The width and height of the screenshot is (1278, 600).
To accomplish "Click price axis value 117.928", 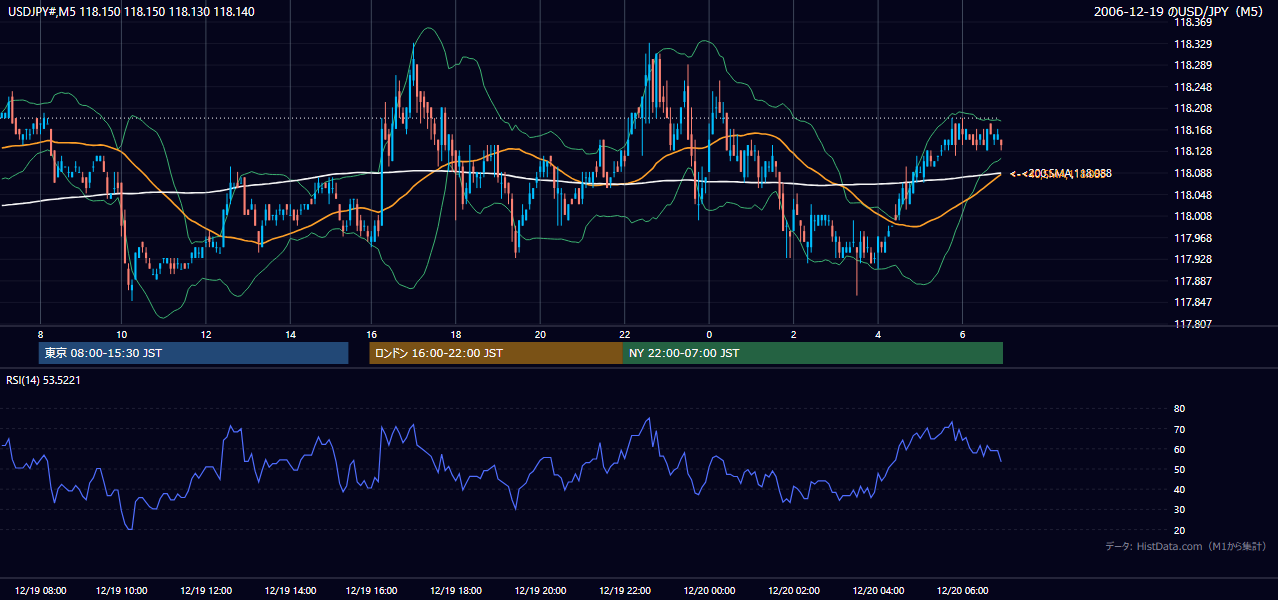I will click(x=1193, y=259).
